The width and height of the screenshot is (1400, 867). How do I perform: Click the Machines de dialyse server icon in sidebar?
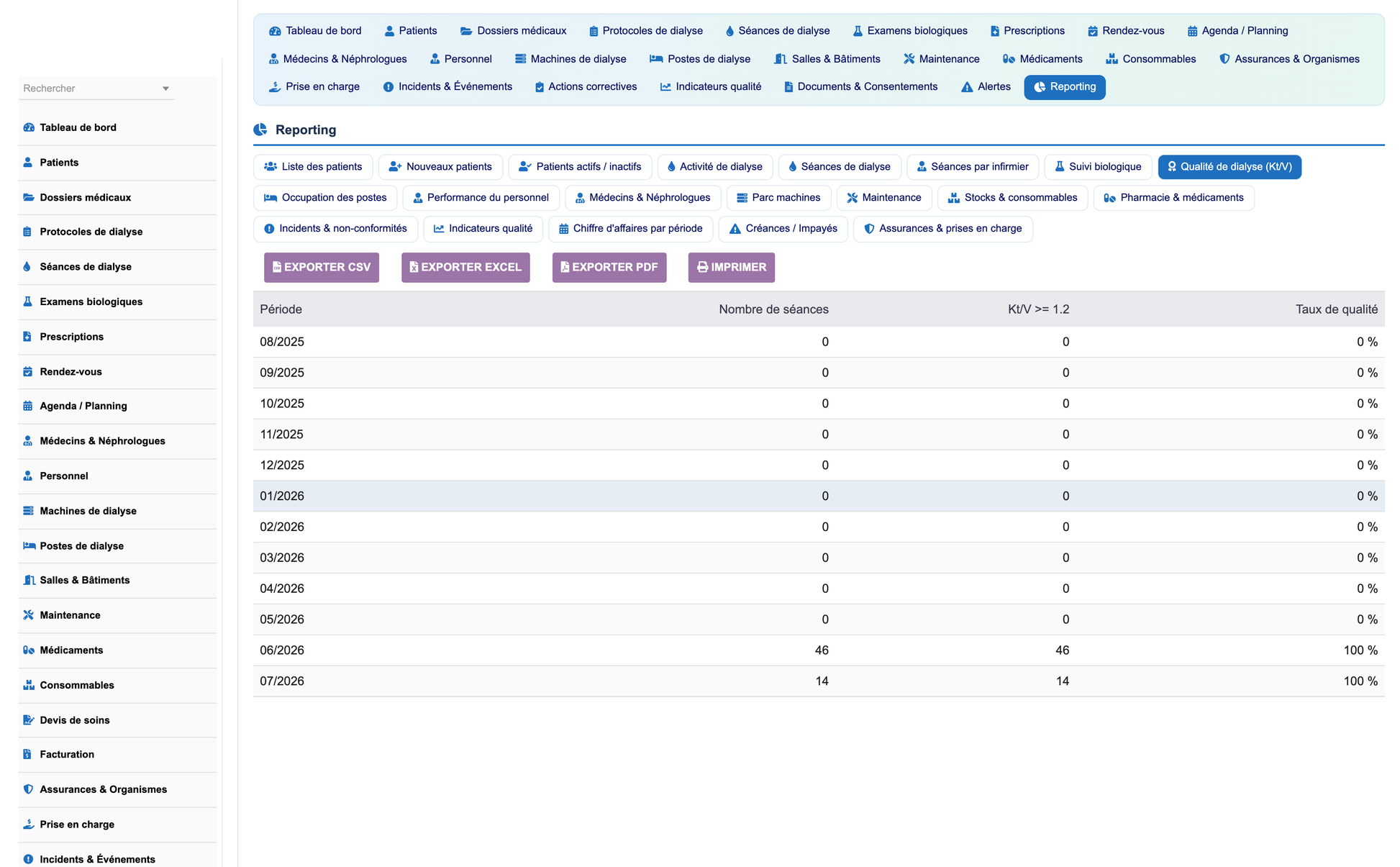point(29,511)
